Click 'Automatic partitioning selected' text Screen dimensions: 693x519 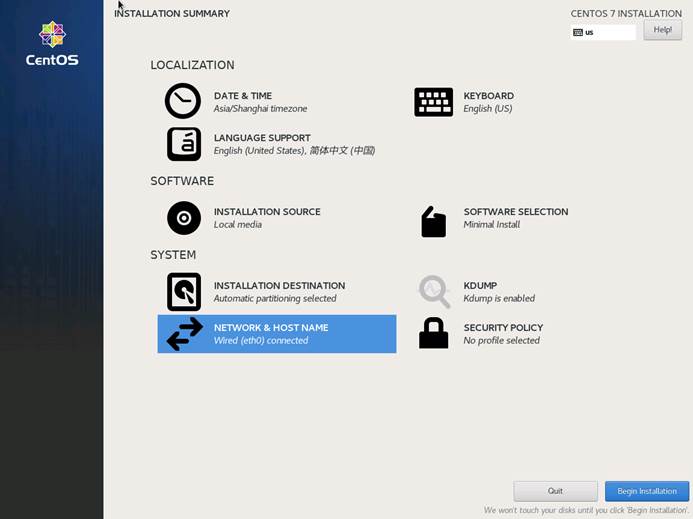(x=275, y=298)
